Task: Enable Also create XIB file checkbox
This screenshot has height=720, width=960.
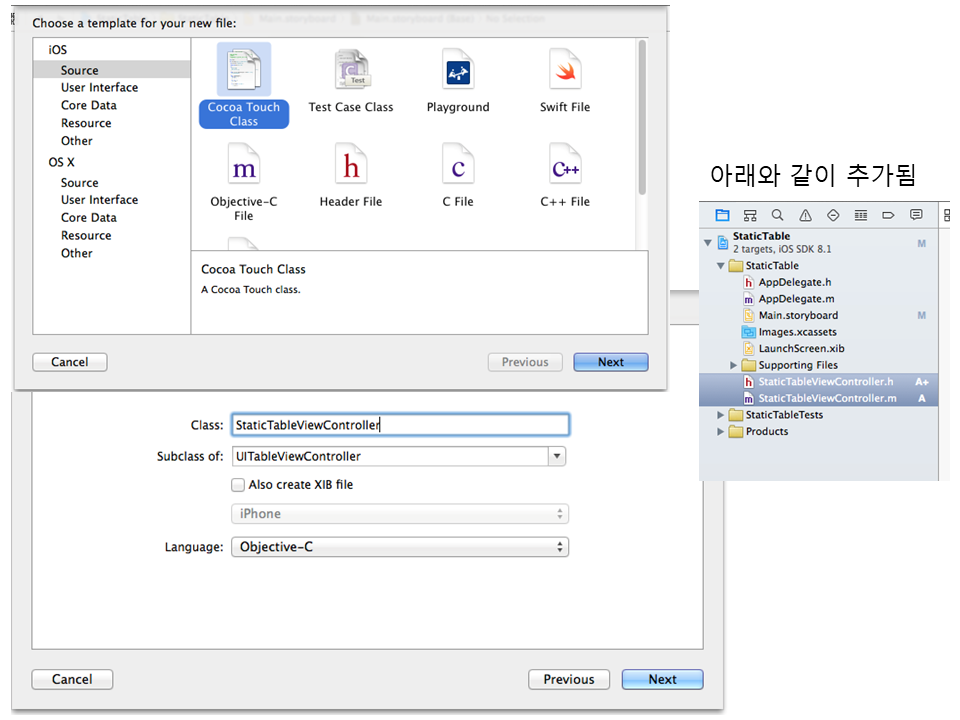Action: click(238, 485)
